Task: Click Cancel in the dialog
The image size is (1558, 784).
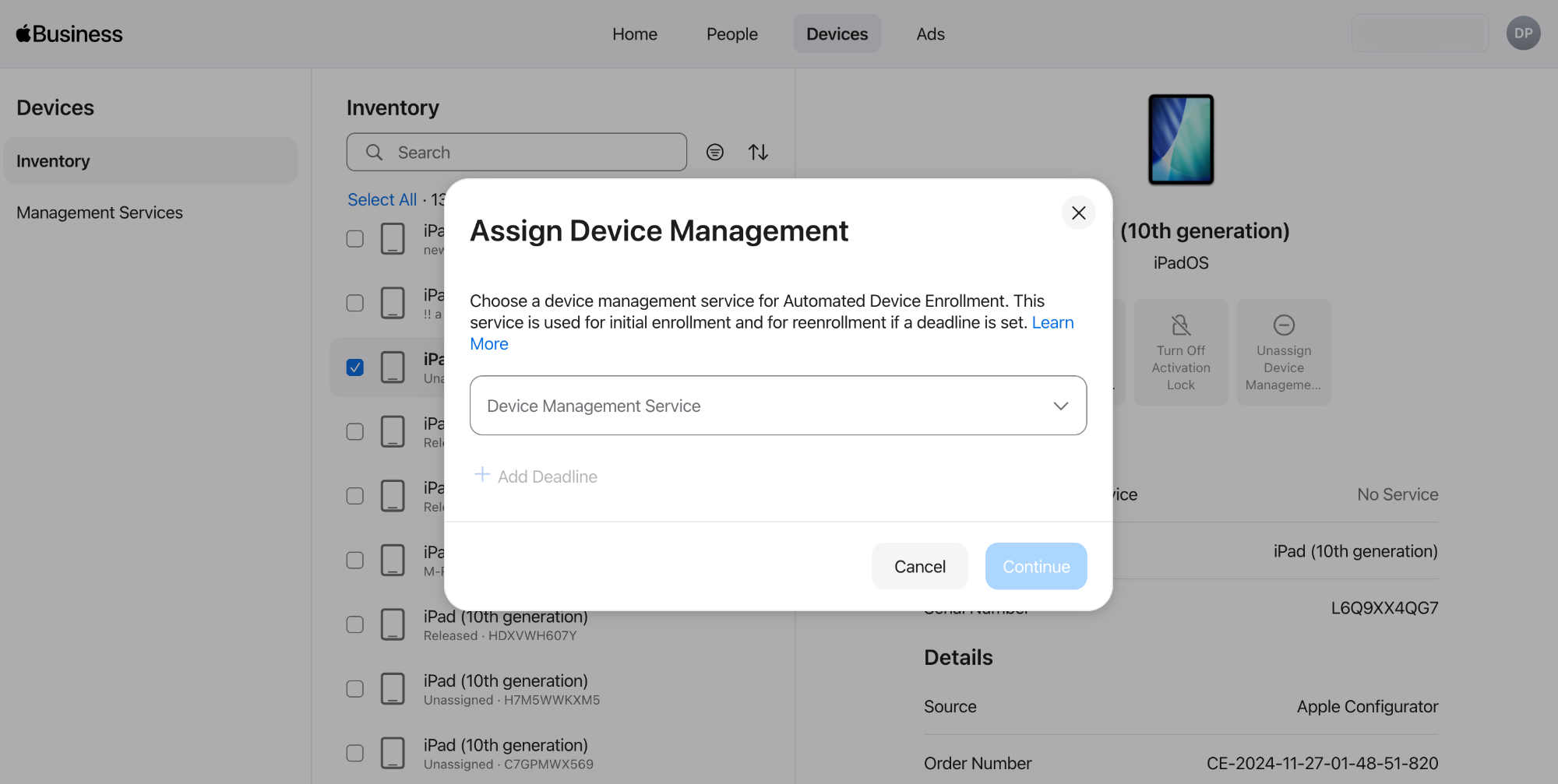Action: coord(919,566)
